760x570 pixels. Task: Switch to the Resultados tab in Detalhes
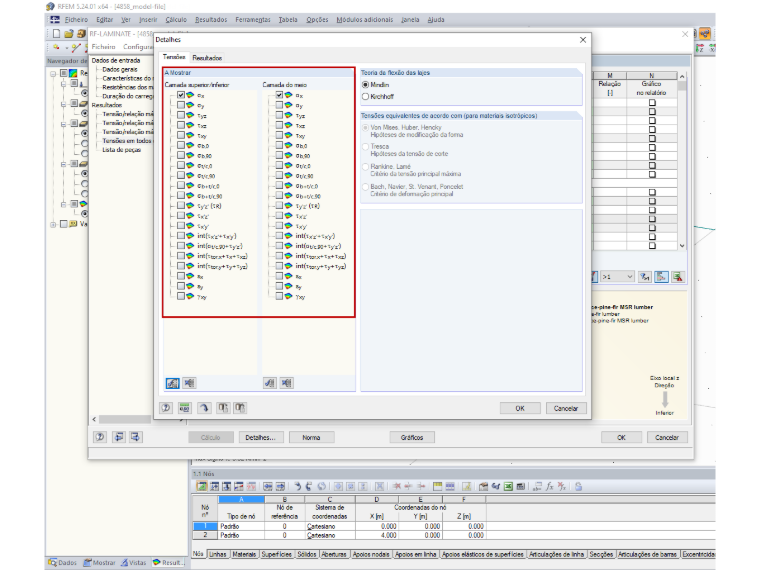point(207,58)
